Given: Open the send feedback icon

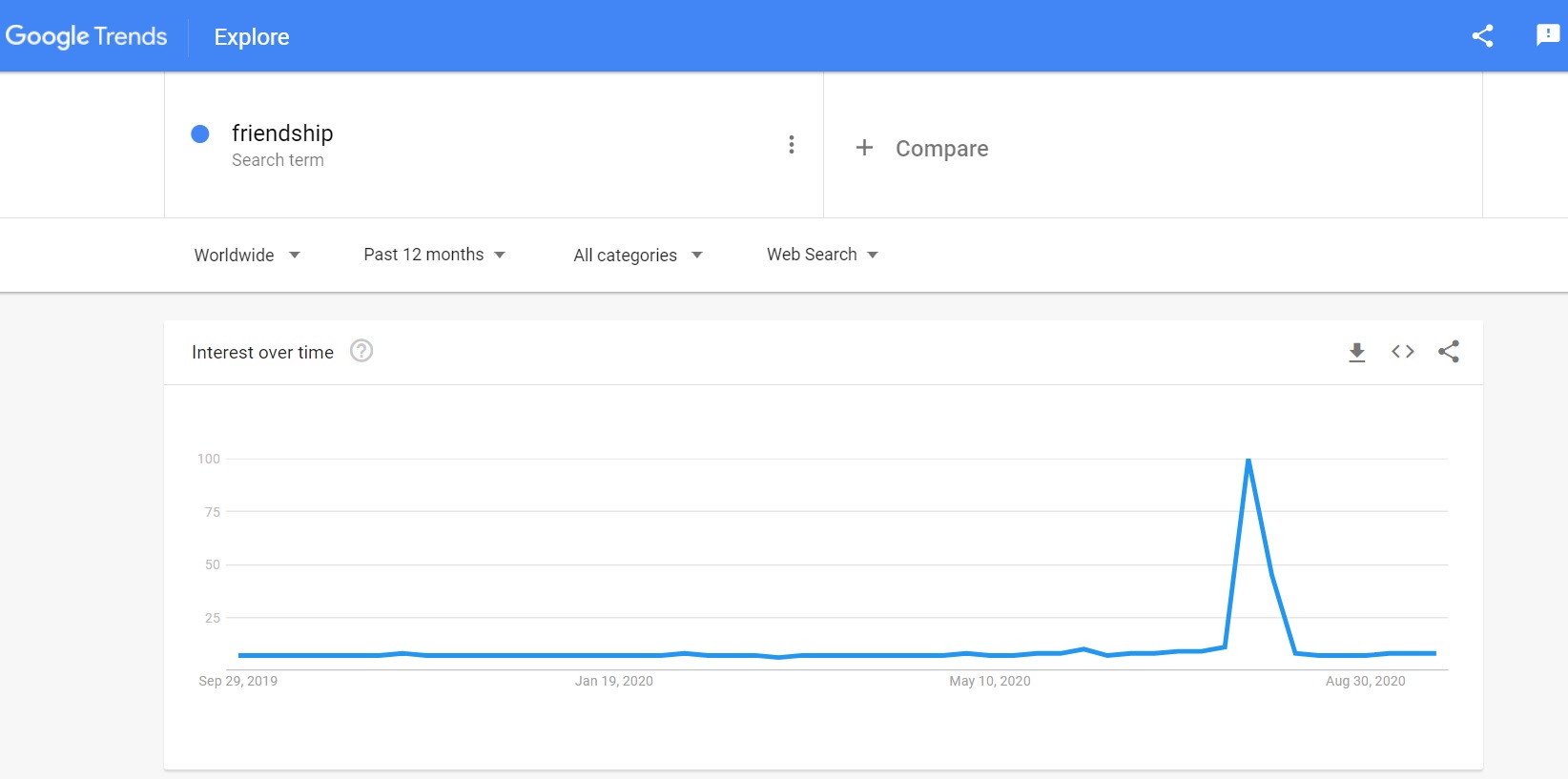Looking at the screenshot, I should tap(1548, 35).
